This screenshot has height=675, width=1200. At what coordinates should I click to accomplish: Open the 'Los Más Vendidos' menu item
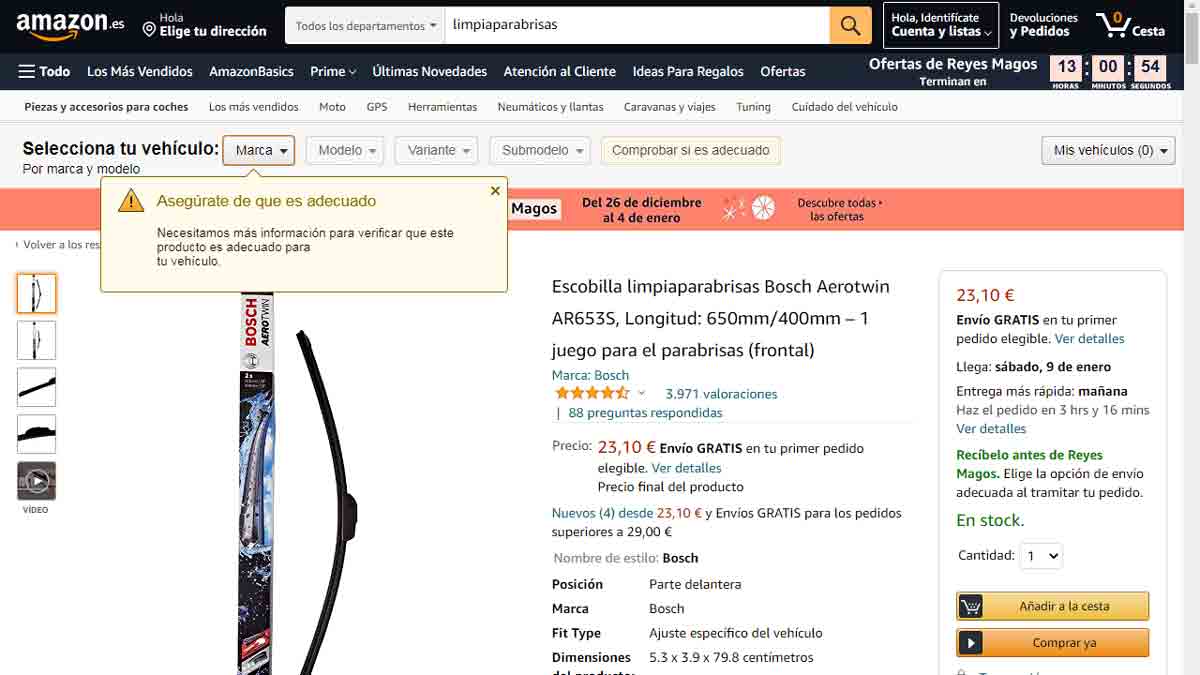[x=140, y=71]
